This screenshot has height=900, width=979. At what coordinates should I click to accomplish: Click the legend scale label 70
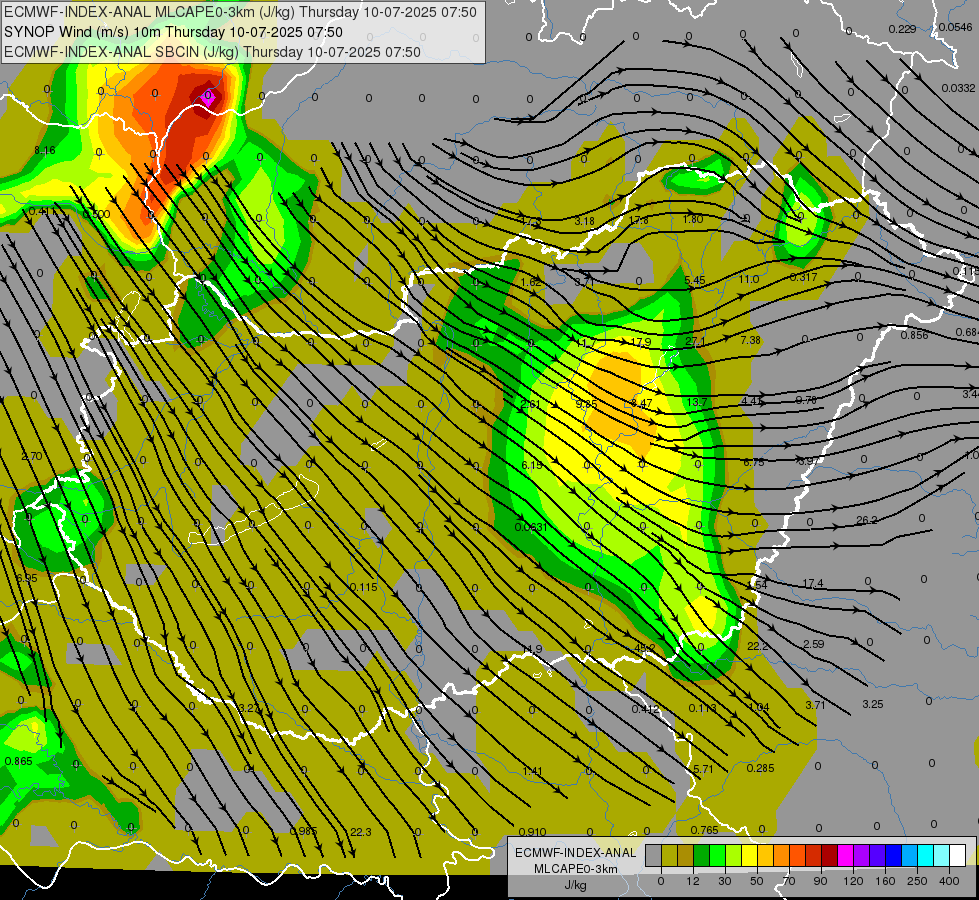pos(789,881)
